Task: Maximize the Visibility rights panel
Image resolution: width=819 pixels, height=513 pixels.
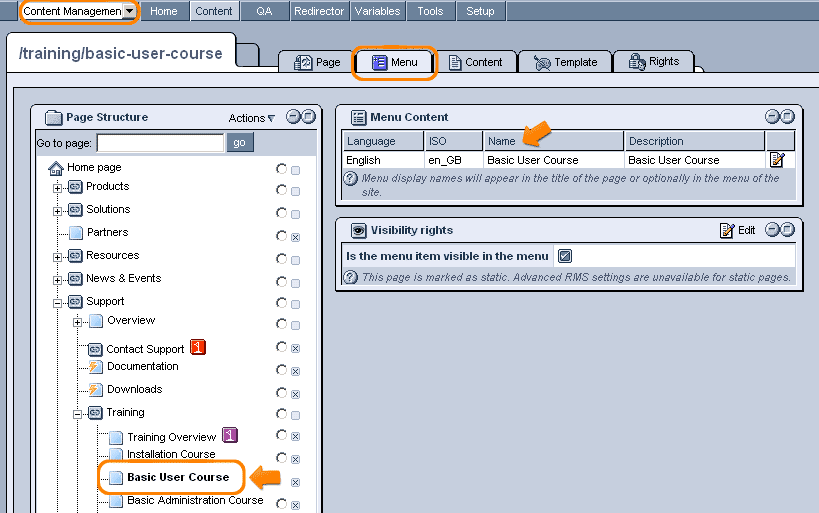Action: coord(787,230)
